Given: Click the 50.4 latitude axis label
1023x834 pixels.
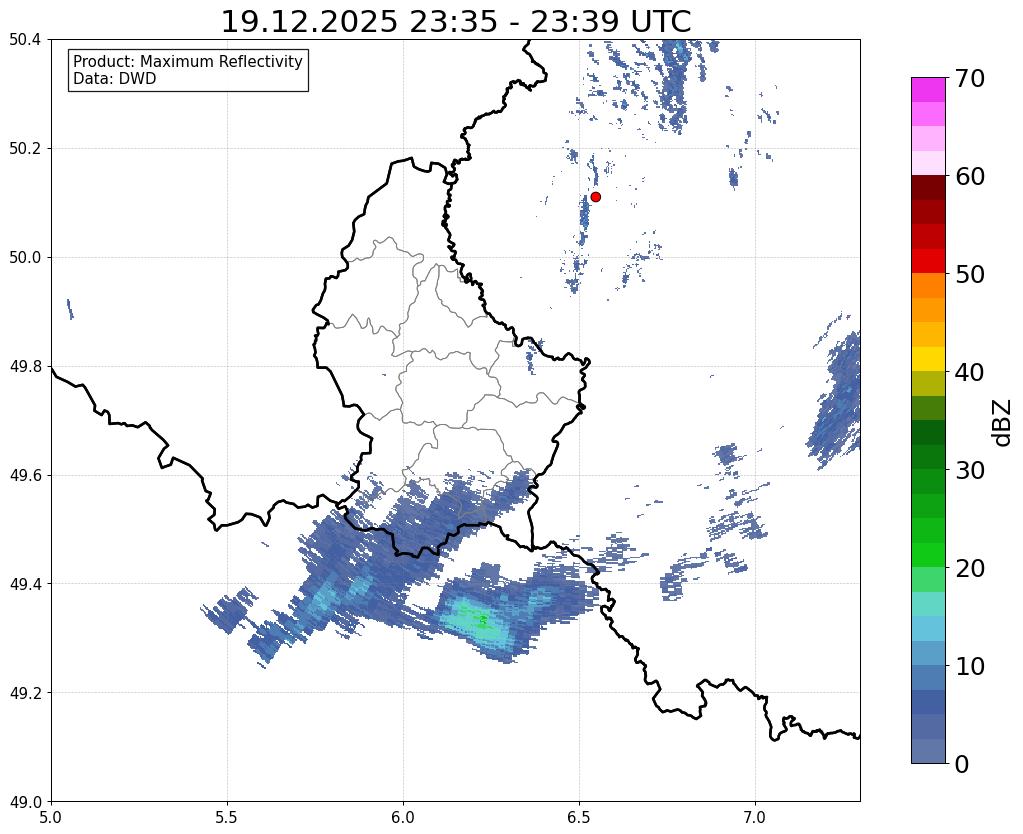Looking at the screenshot, I should pos(25,40).
